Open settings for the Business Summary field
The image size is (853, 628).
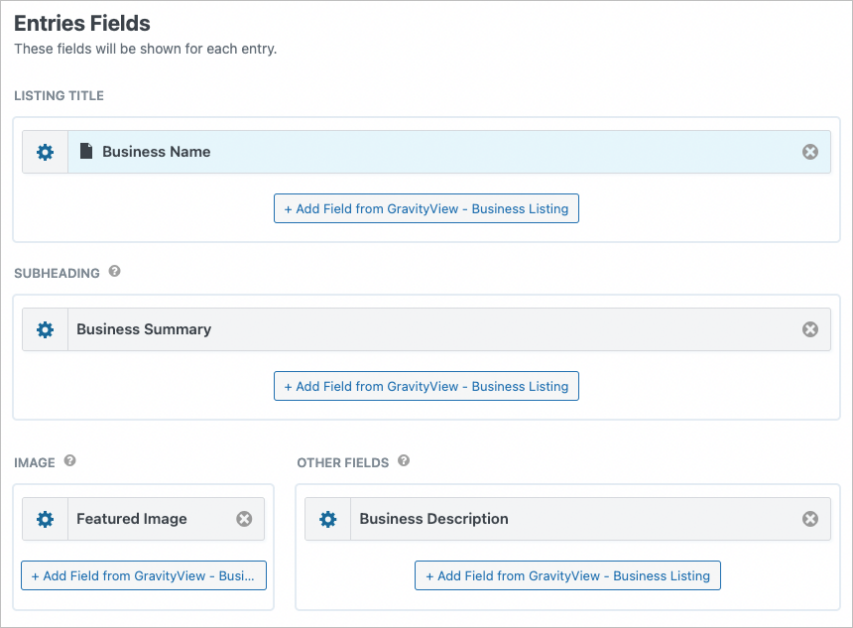(44, 329)
